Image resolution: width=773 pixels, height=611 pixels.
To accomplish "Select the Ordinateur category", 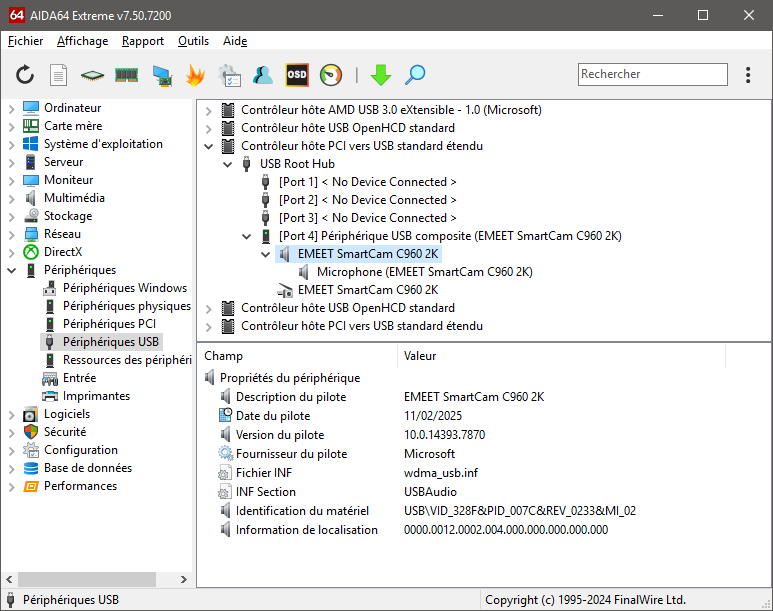I will pos(72,108).
